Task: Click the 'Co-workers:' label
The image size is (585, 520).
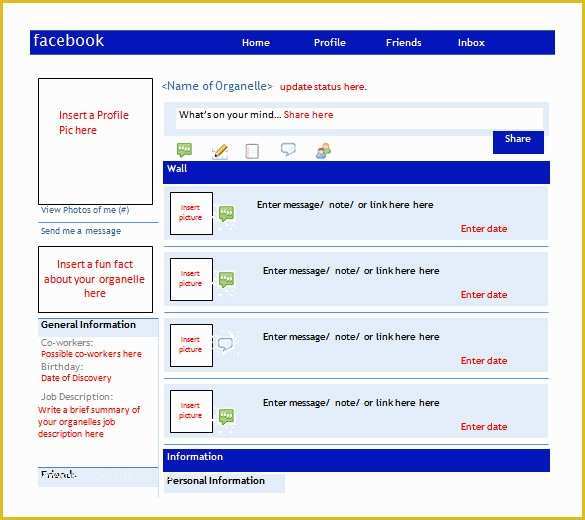Action: click(67, 343)
